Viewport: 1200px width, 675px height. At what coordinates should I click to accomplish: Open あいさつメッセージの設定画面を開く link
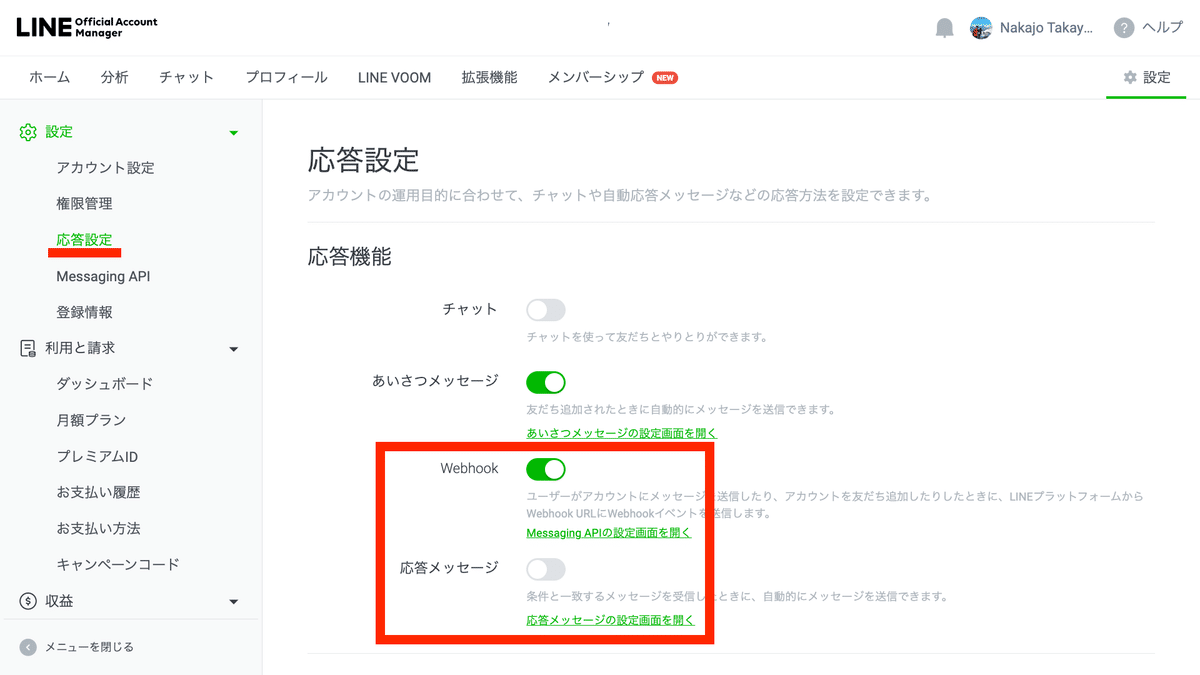coord(622,433)
